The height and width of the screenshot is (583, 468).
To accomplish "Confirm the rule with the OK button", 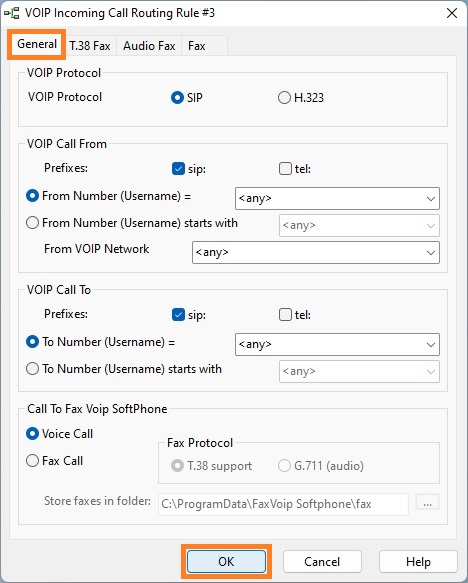I will point(226,561).
